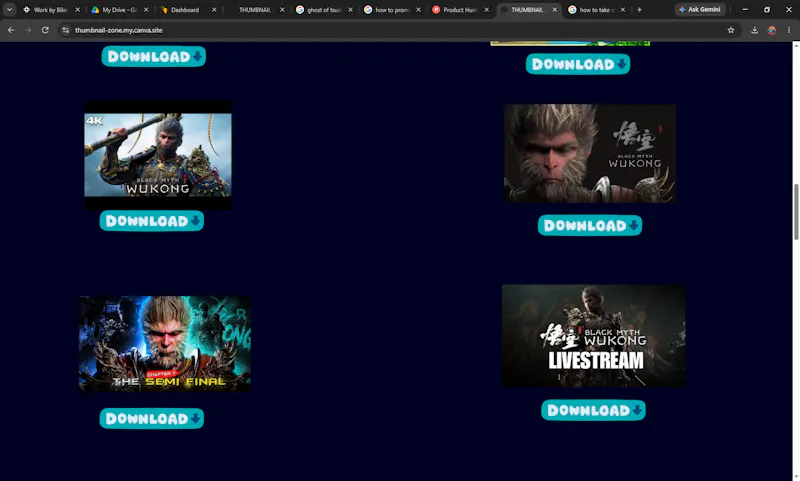Open the profile avatar icon
This screenshot has width=800, height=481.
pyautogui.click(x=771, y=30)
